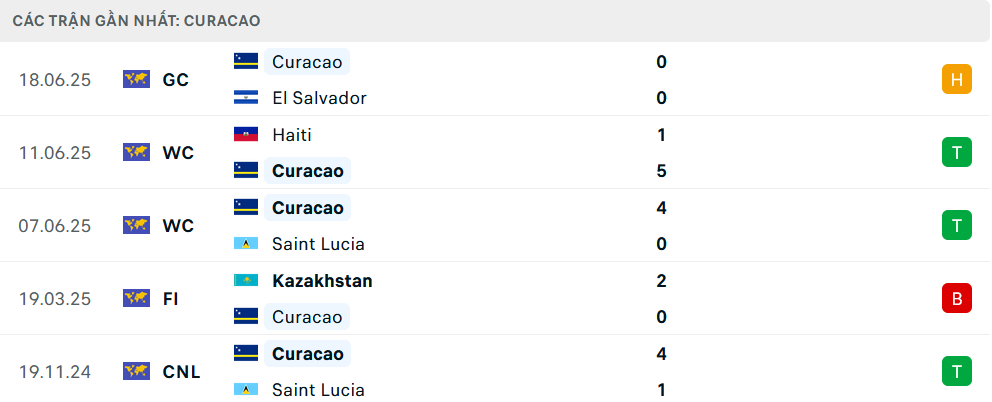Image resolution: width=992 pixels, height=402 pixels.
Task: Open Kazakhstan team link
Action: coord(322,281)
